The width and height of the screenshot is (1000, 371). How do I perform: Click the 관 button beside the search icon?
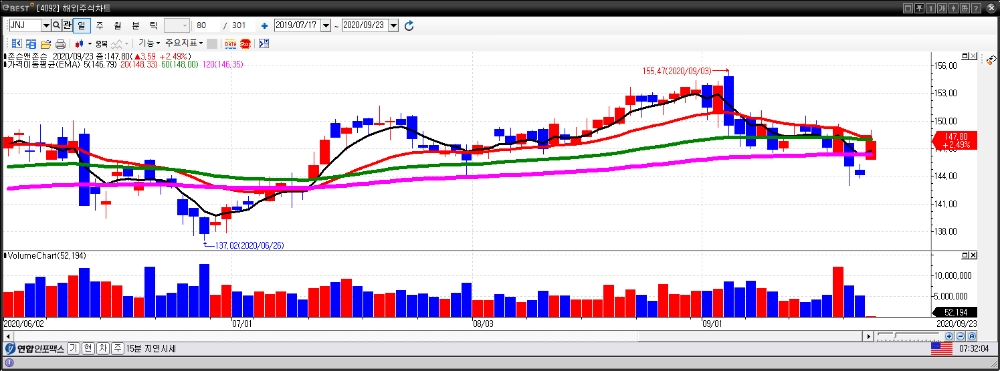[66, 25]
